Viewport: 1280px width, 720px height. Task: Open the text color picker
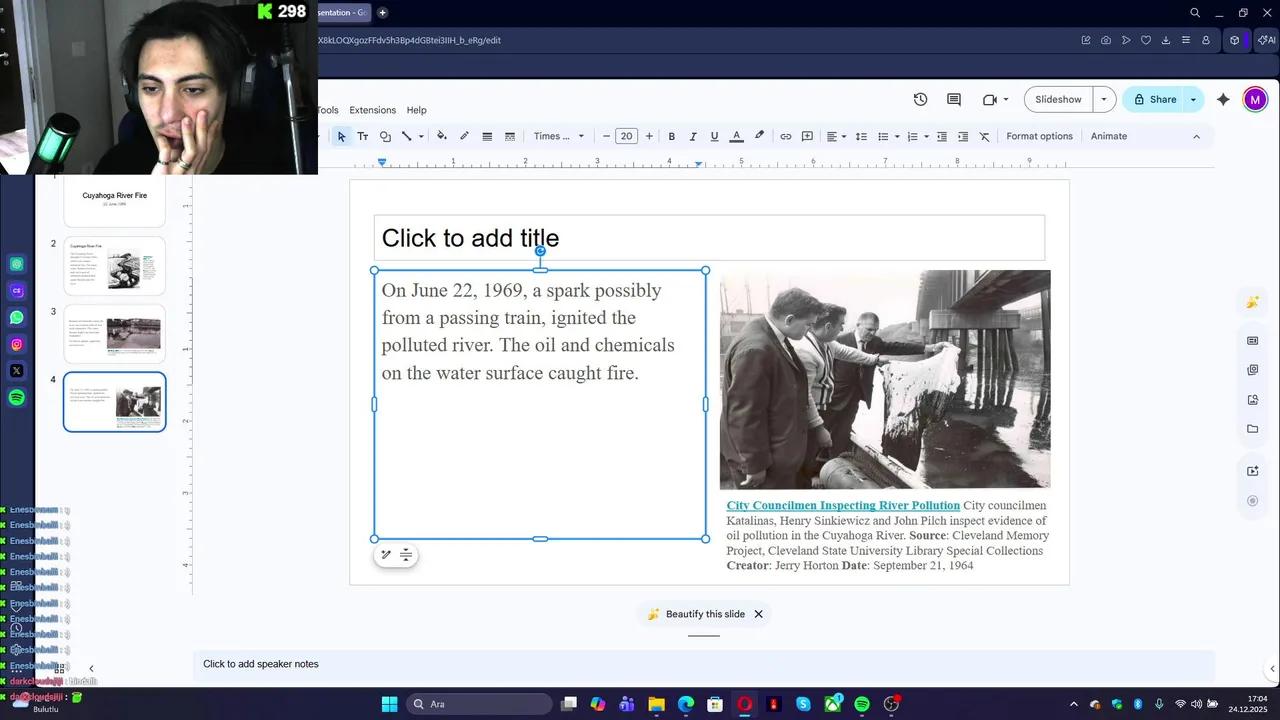click(x=736, y=136)
